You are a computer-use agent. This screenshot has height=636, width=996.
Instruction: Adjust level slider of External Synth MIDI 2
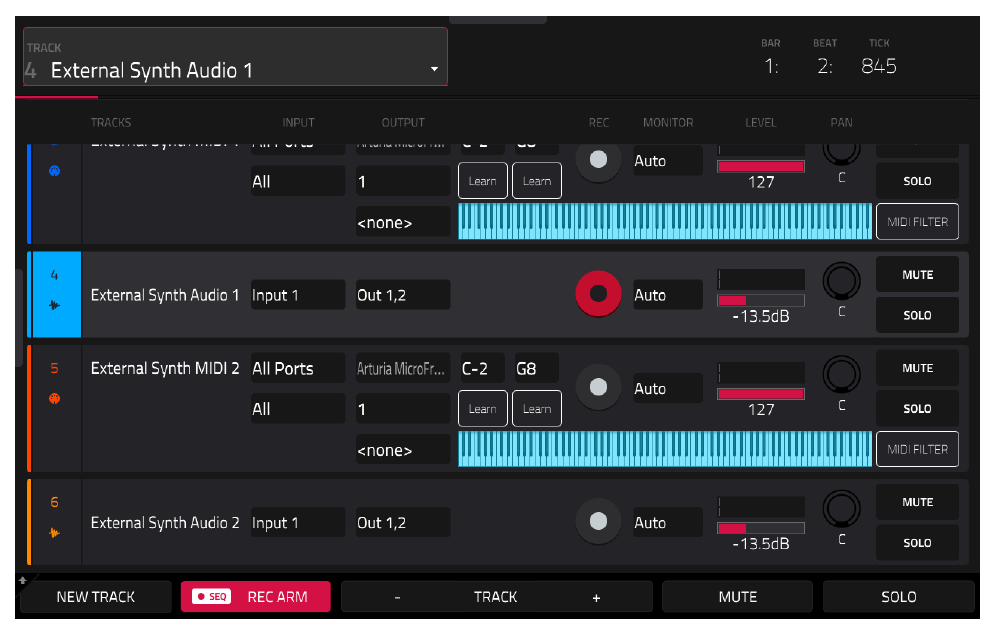point(761,394)
